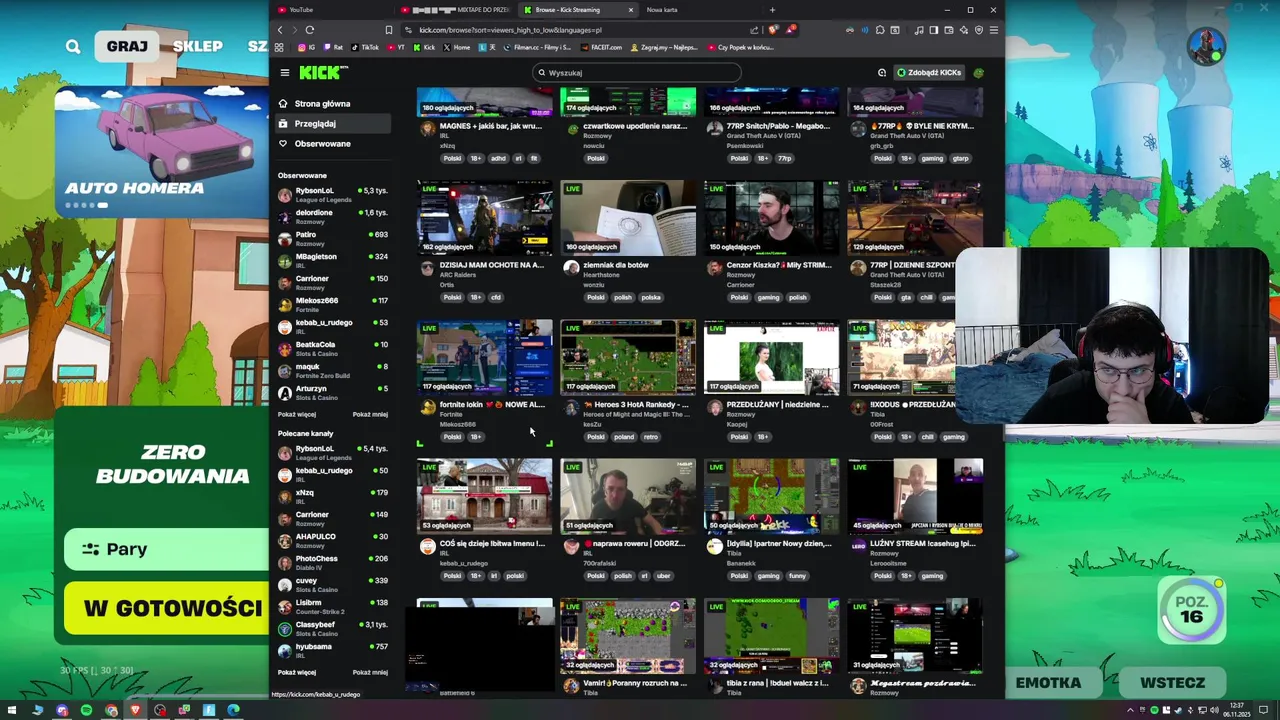Open the browser main menu icon
The width and height of the screenshot is (1280, 720).
pos(993,30)
